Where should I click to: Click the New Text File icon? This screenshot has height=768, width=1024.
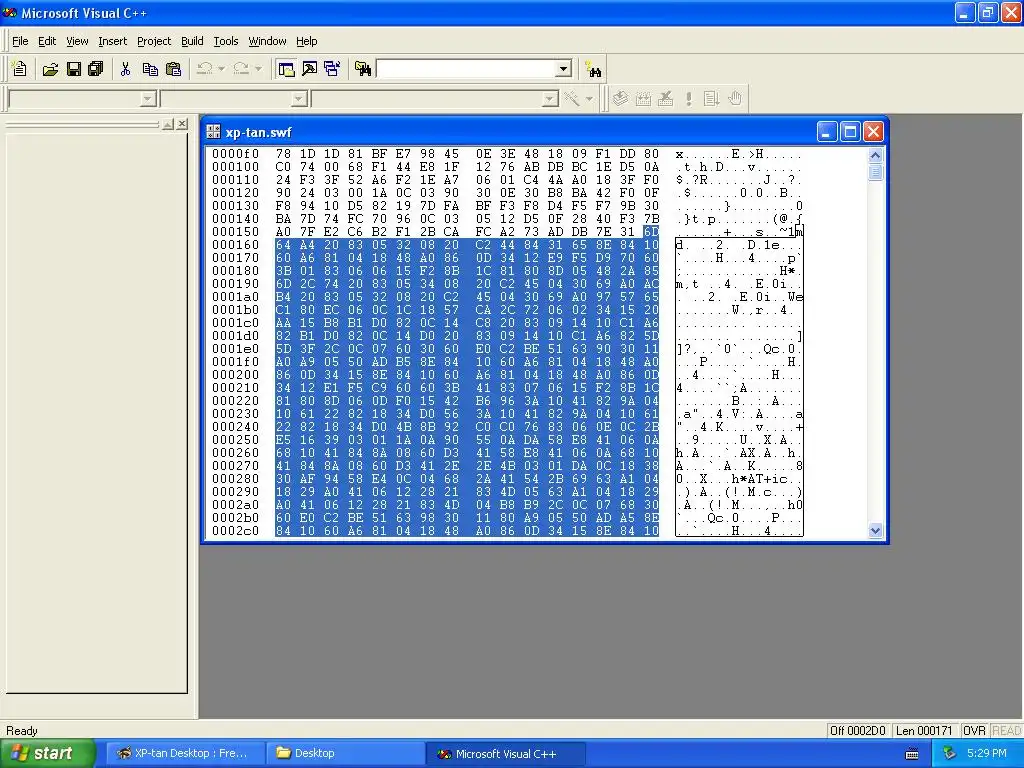[x=20, y=69]
